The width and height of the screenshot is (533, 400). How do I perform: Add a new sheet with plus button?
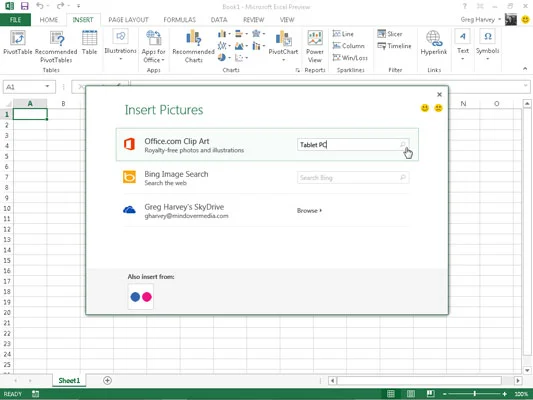(x=107, y=380)
